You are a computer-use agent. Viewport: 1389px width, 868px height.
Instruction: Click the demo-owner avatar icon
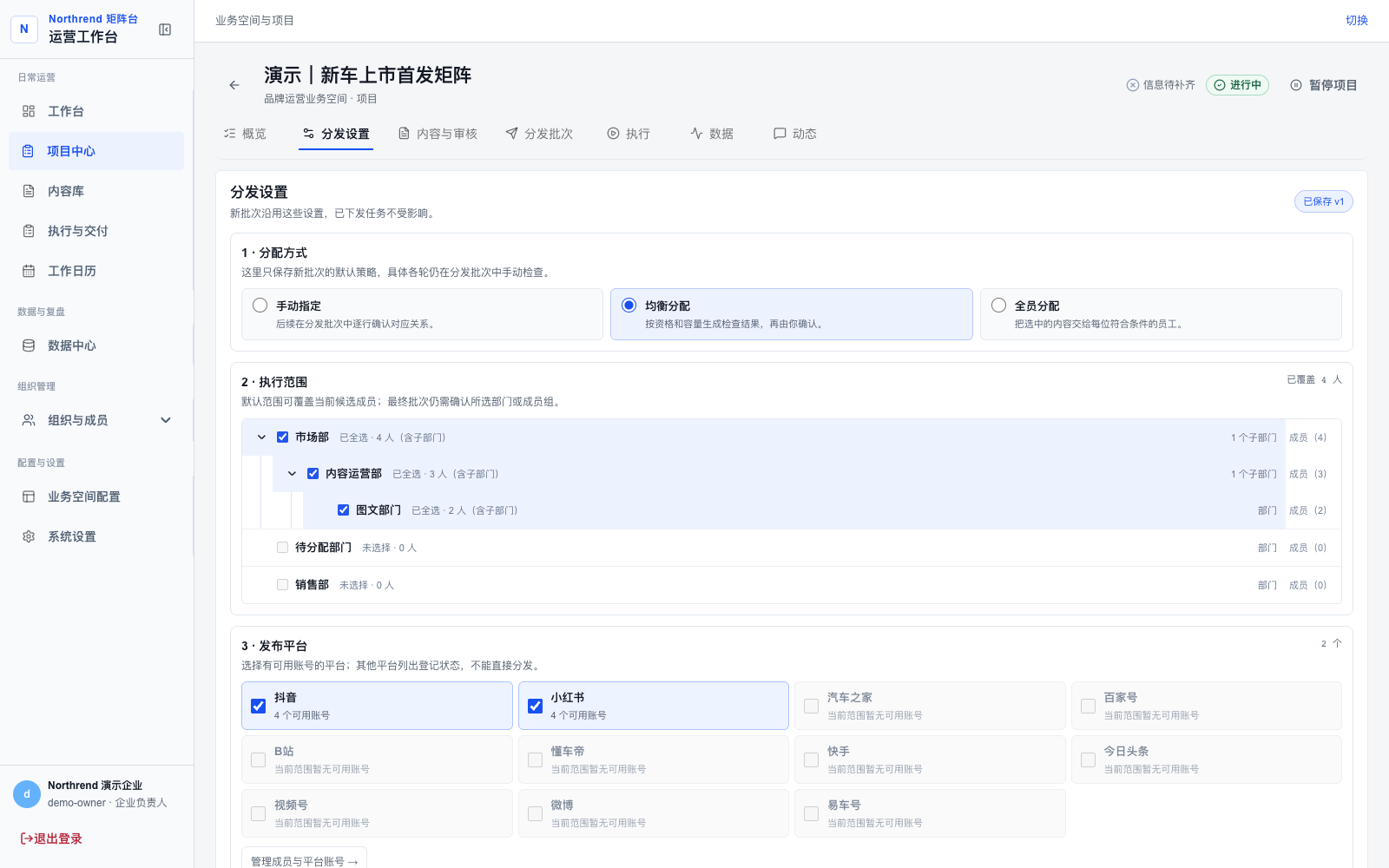[27, 794]
